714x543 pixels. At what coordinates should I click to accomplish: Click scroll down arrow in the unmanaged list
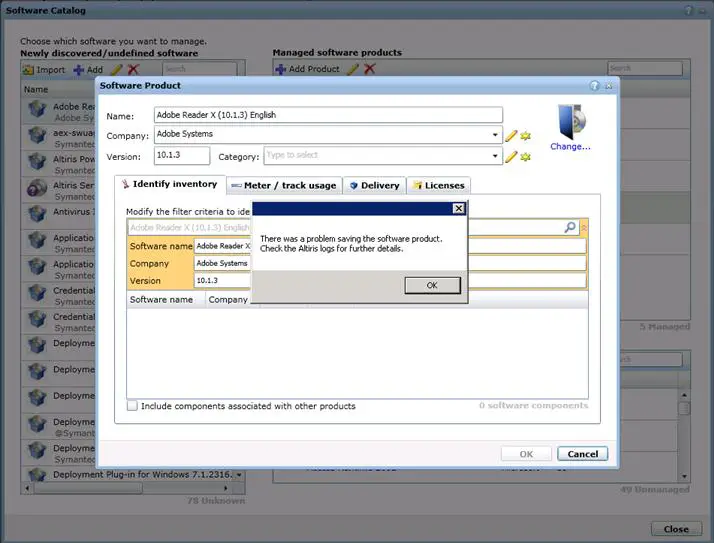(684, 476)
